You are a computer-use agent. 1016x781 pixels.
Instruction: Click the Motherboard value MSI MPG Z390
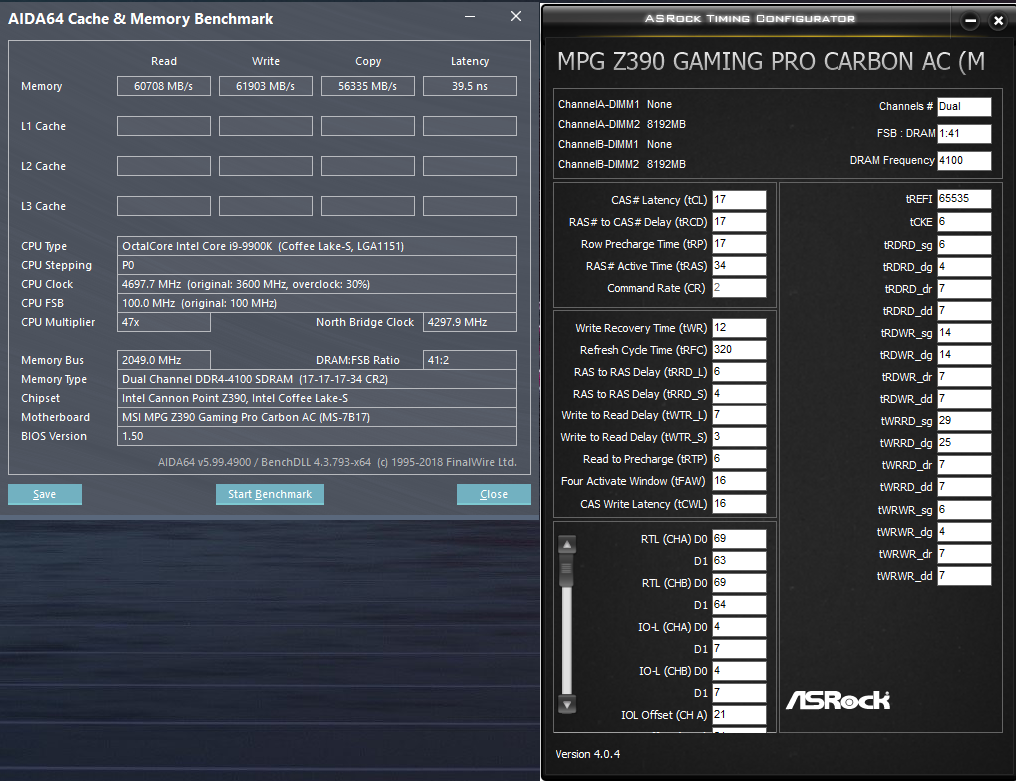[317, 417]
